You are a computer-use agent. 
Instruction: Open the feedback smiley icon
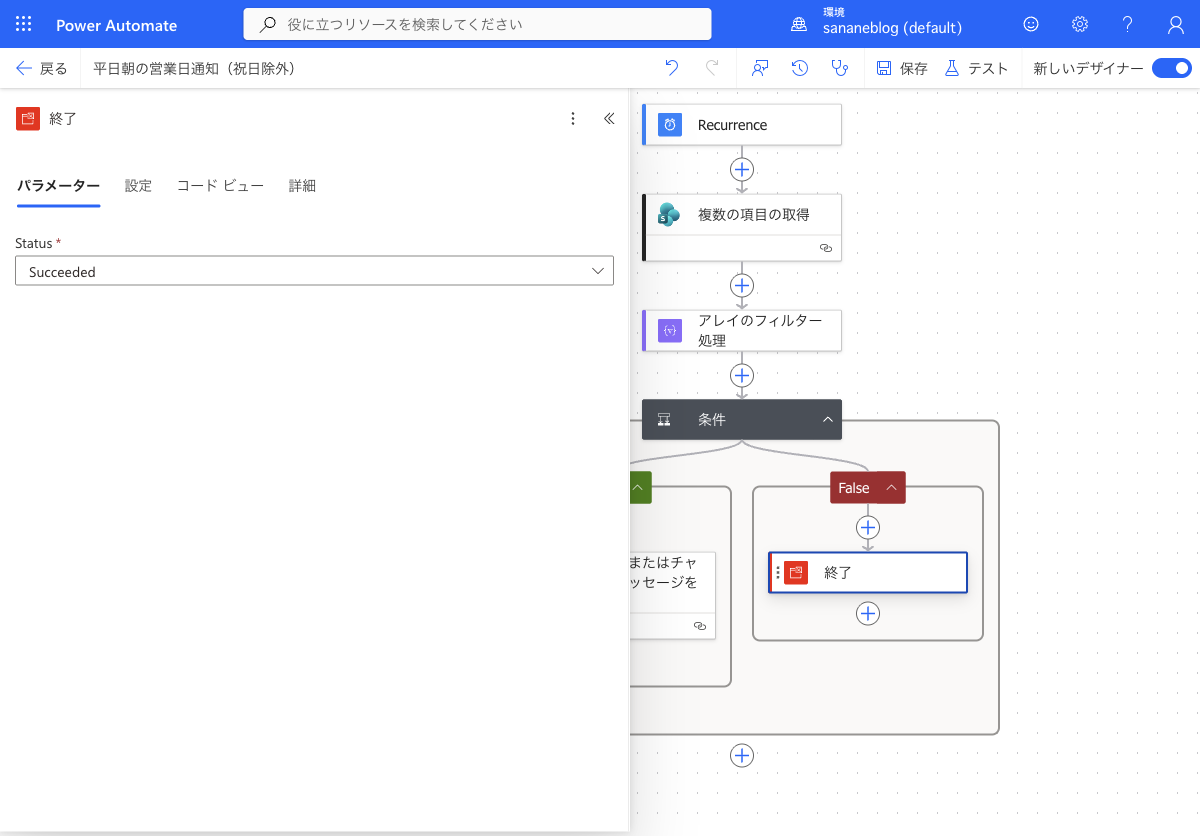click(x=1031, y=24)
